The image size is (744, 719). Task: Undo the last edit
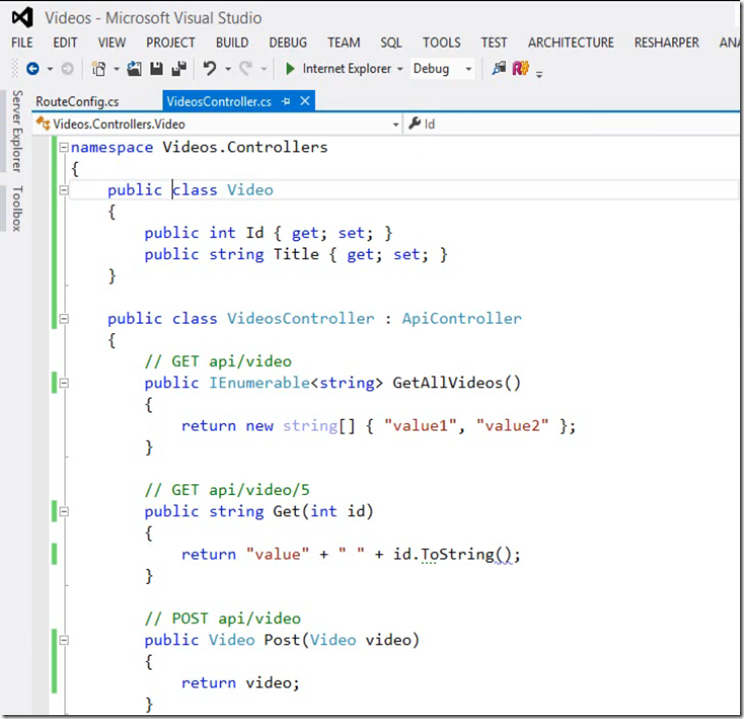[209, 69]
